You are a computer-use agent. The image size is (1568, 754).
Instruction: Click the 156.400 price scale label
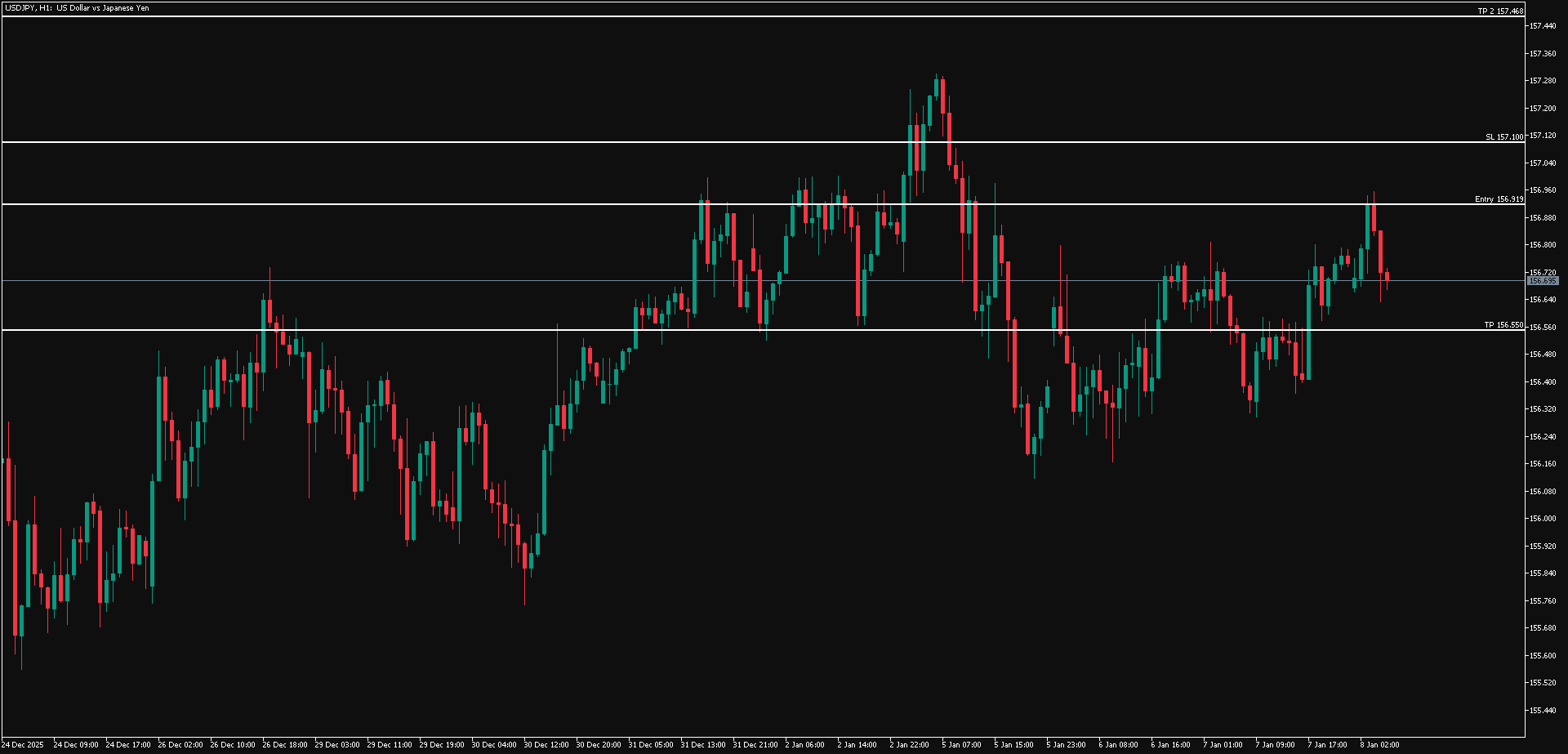point(1542,382)
